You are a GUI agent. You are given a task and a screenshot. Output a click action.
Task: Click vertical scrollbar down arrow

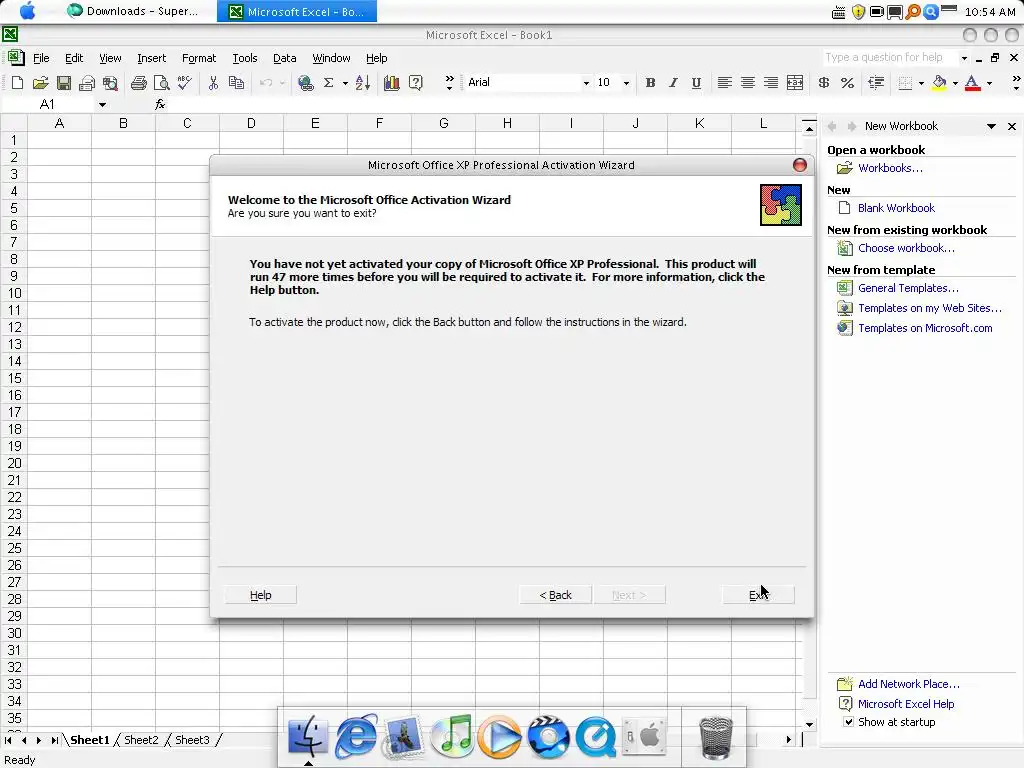tap(809, 724)
